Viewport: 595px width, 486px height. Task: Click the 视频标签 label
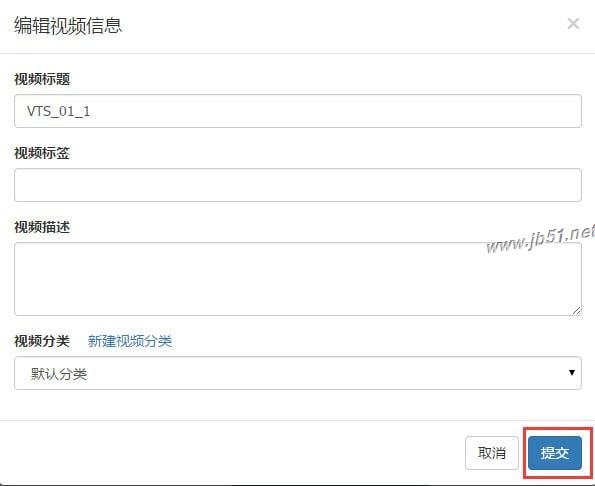42,153
